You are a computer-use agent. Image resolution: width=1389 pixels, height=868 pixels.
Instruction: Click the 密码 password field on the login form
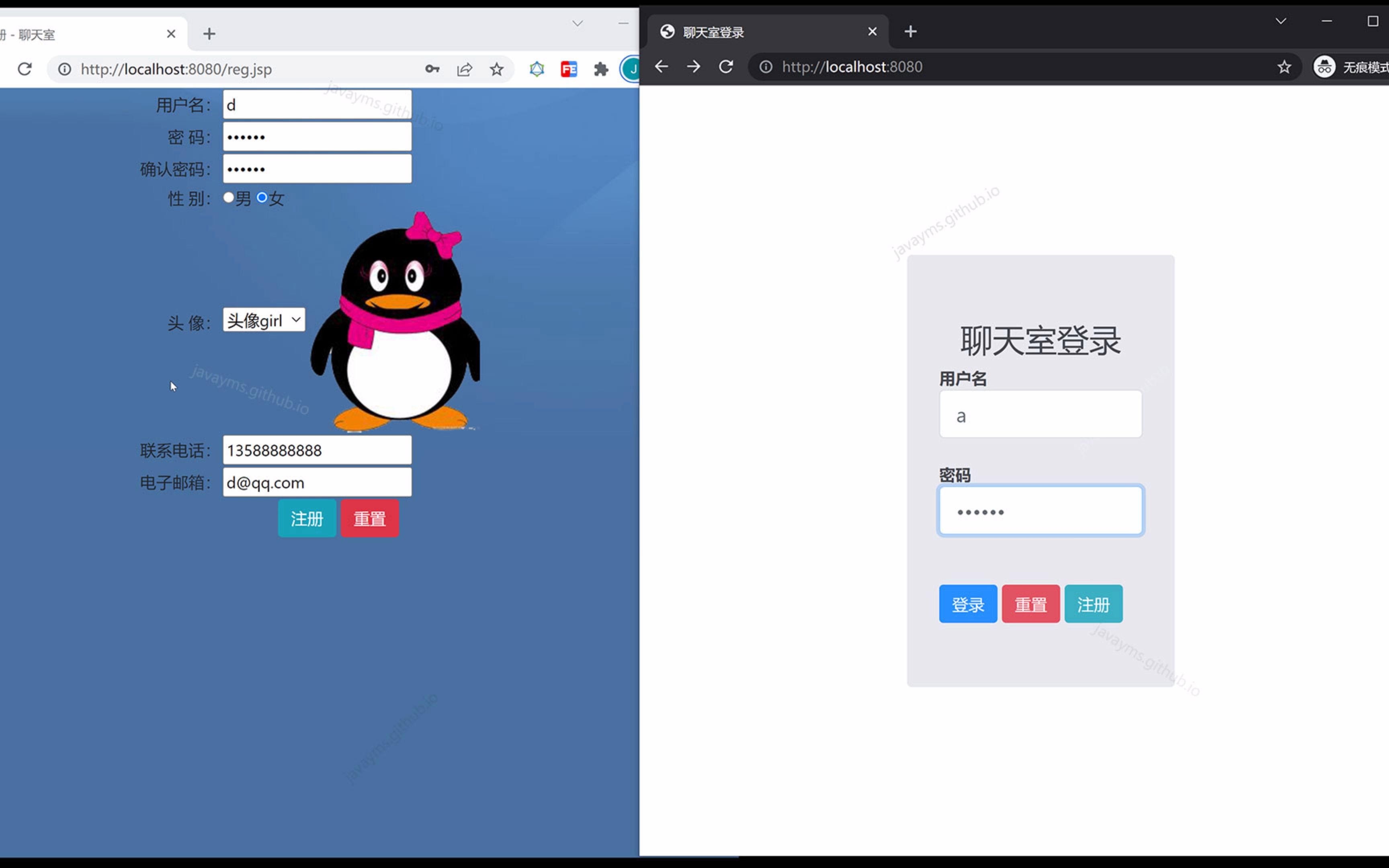(x=1041, y=510)
